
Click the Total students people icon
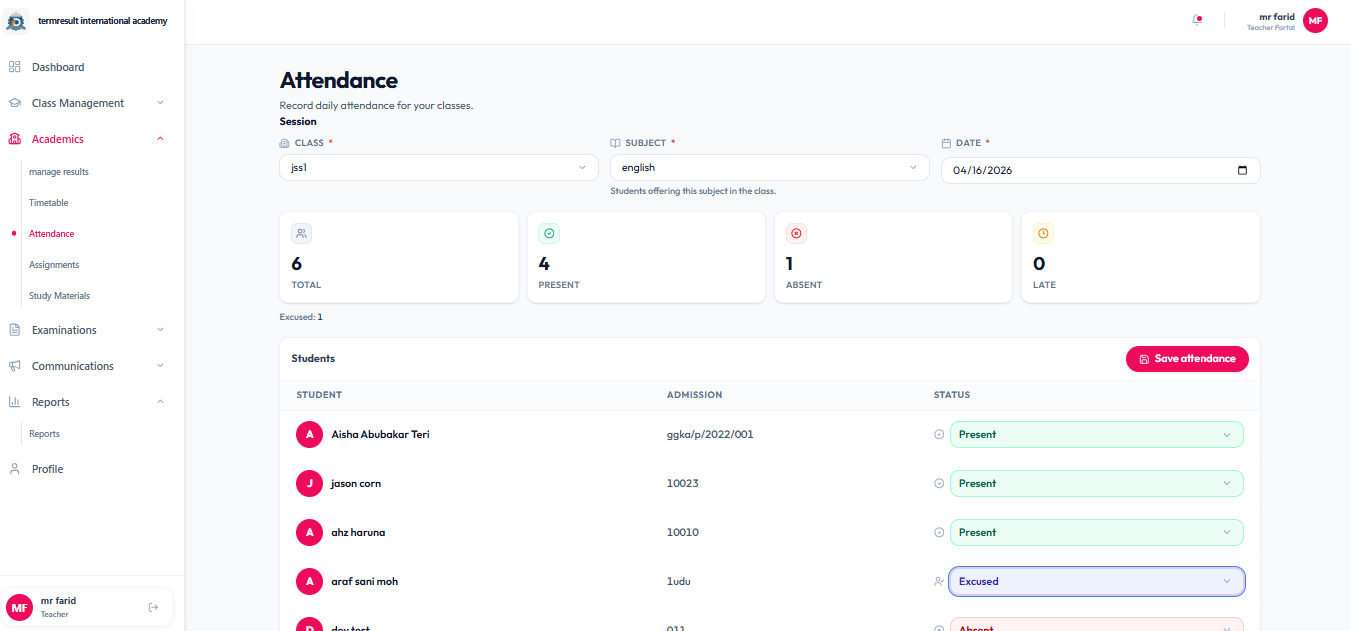(x=301, y=233)
